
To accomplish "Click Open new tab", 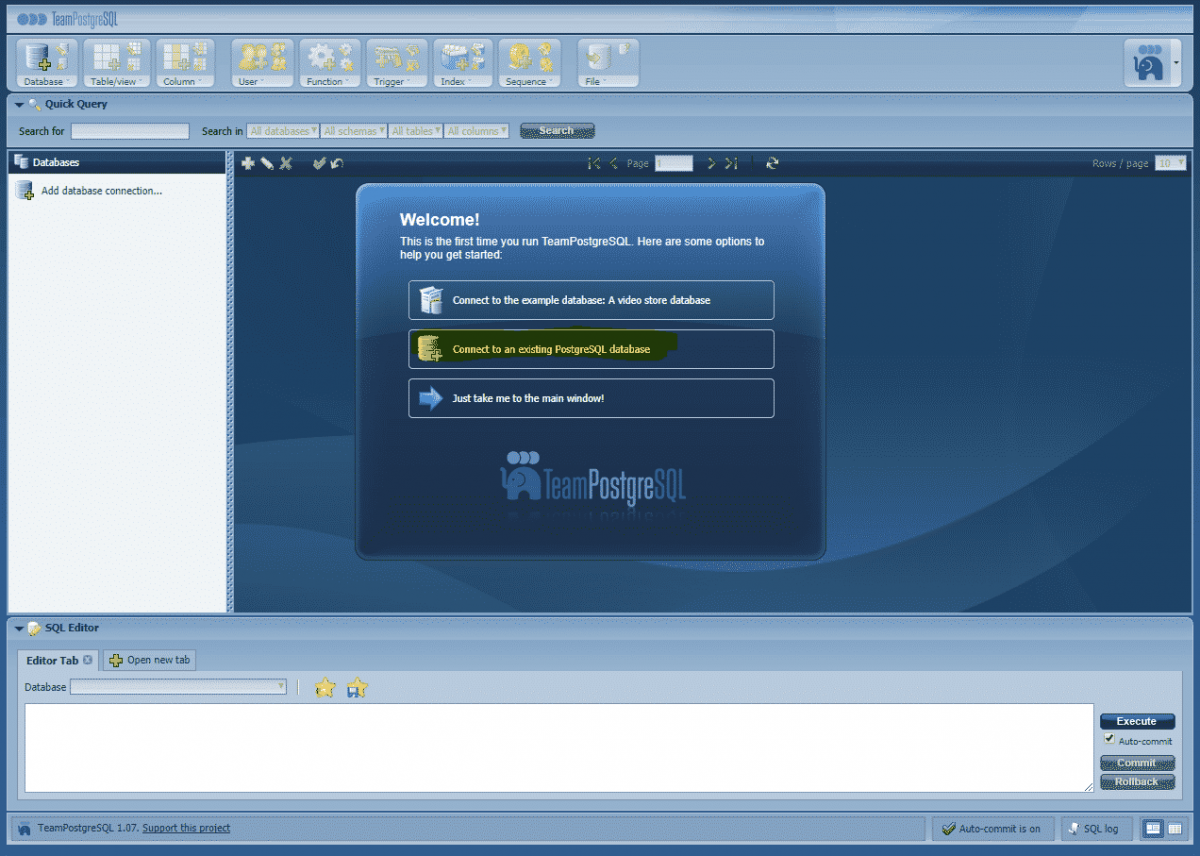I will [x=150, y=660].
